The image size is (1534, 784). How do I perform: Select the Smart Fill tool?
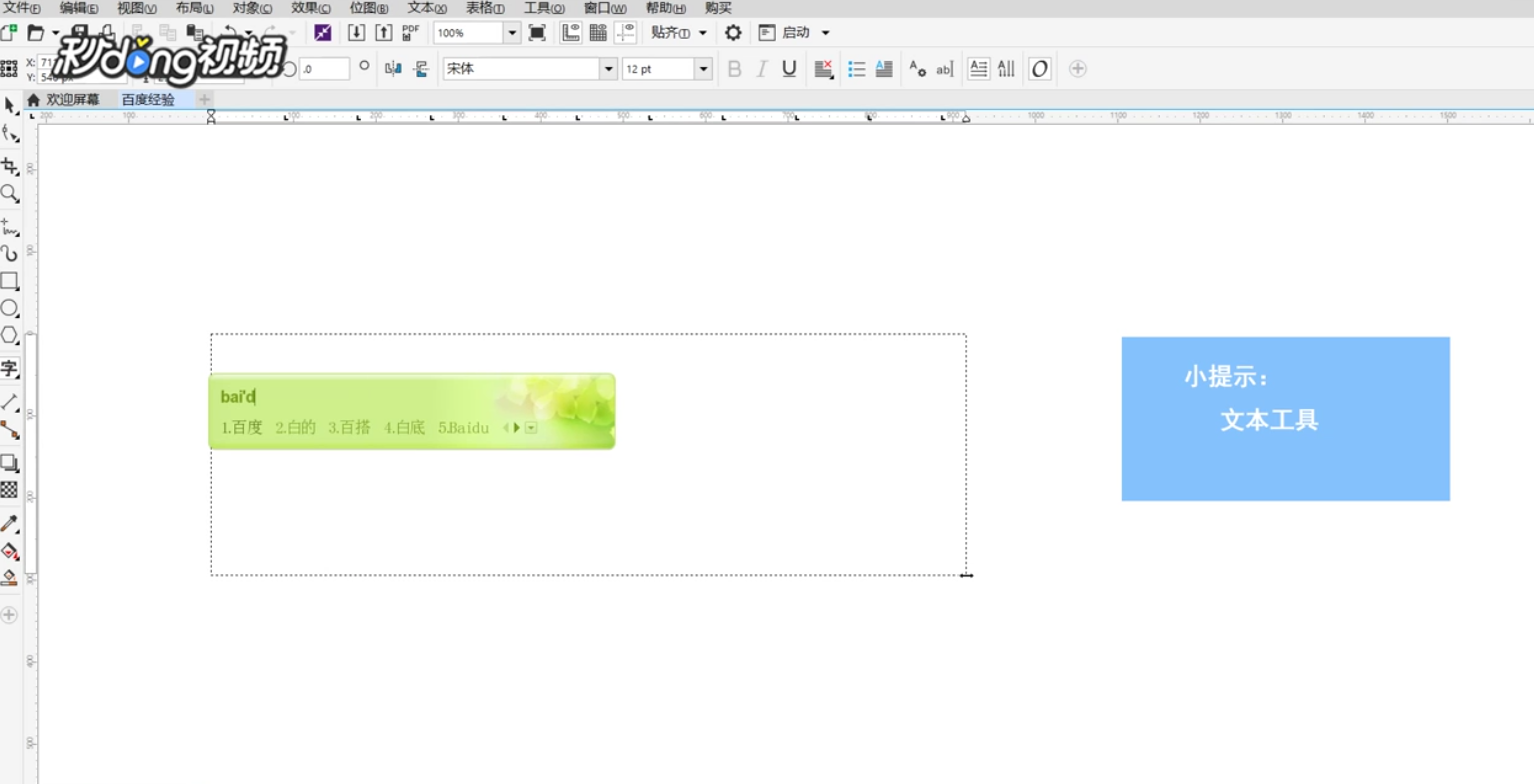point(10,577)
